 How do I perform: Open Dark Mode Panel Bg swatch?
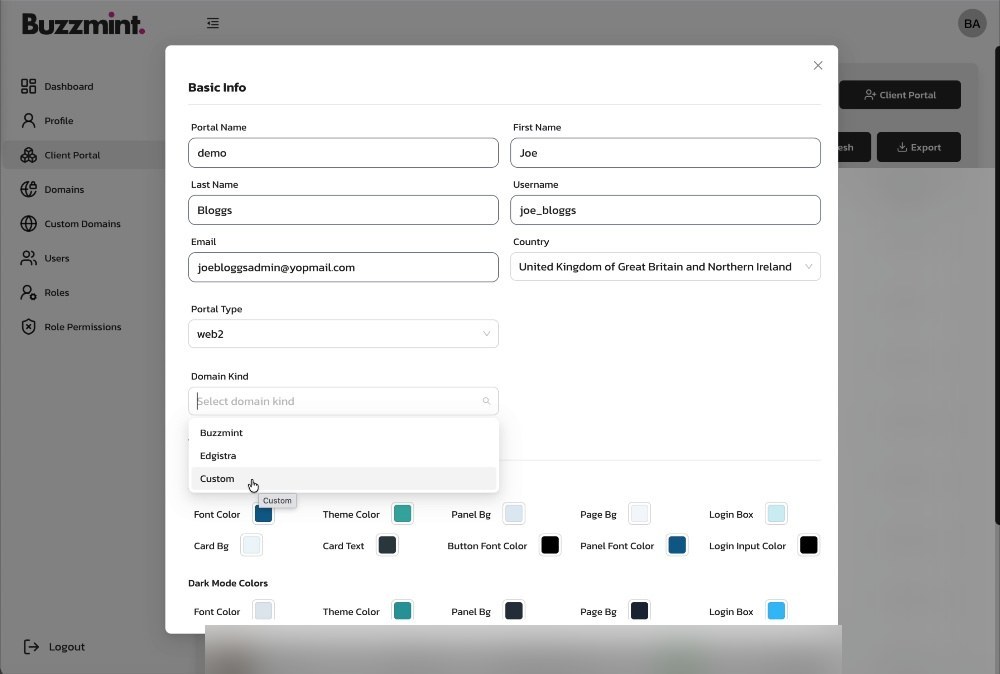[513, 611]
